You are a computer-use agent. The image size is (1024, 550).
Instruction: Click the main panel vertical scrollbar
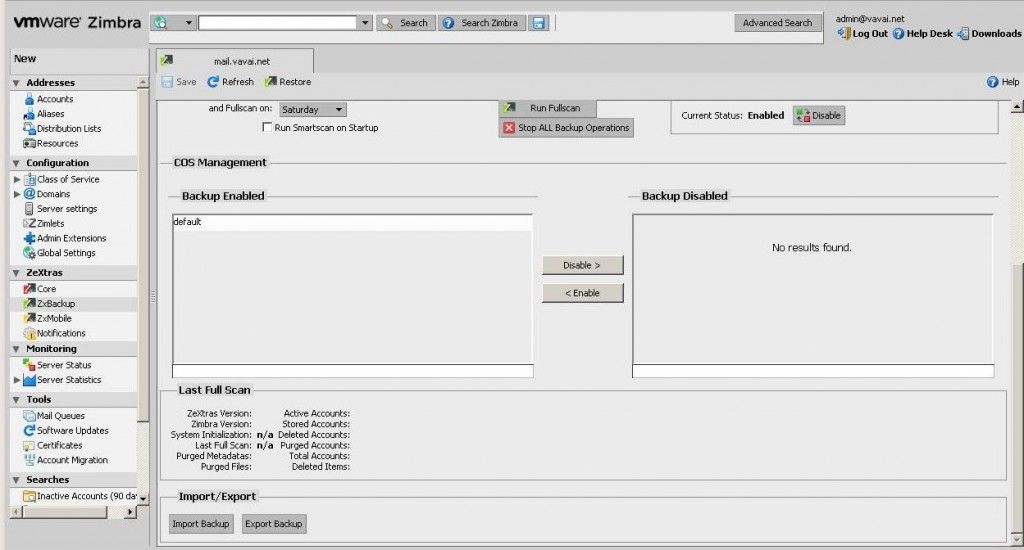(x=1017, y=398)
